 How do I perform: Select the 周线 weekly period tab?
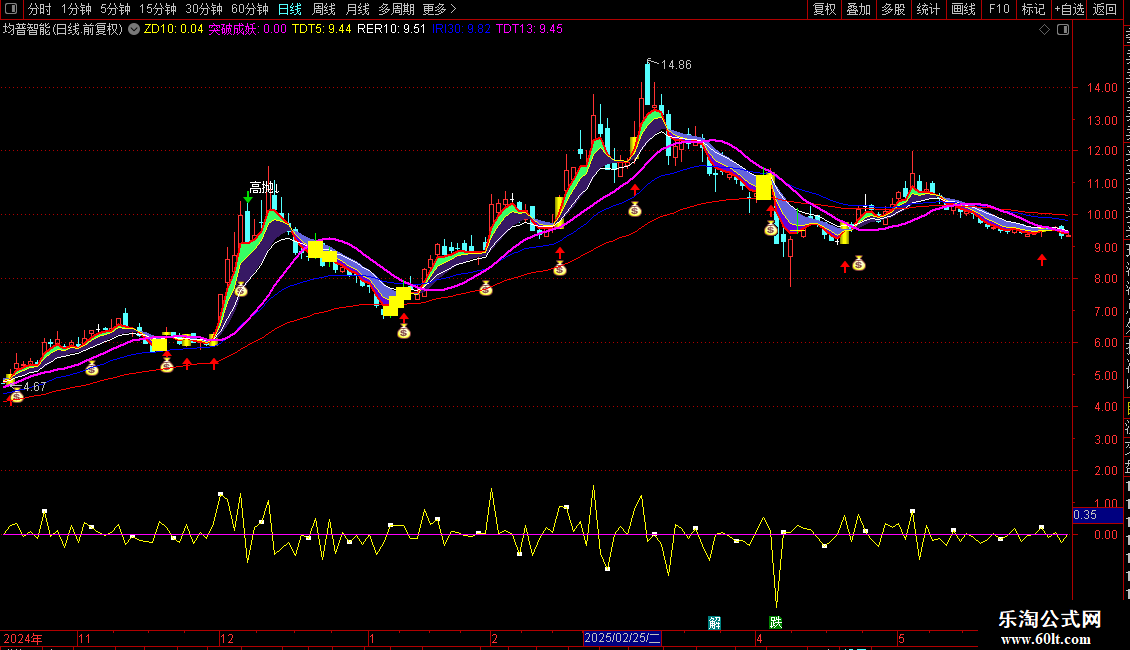(x=324, y=9)
